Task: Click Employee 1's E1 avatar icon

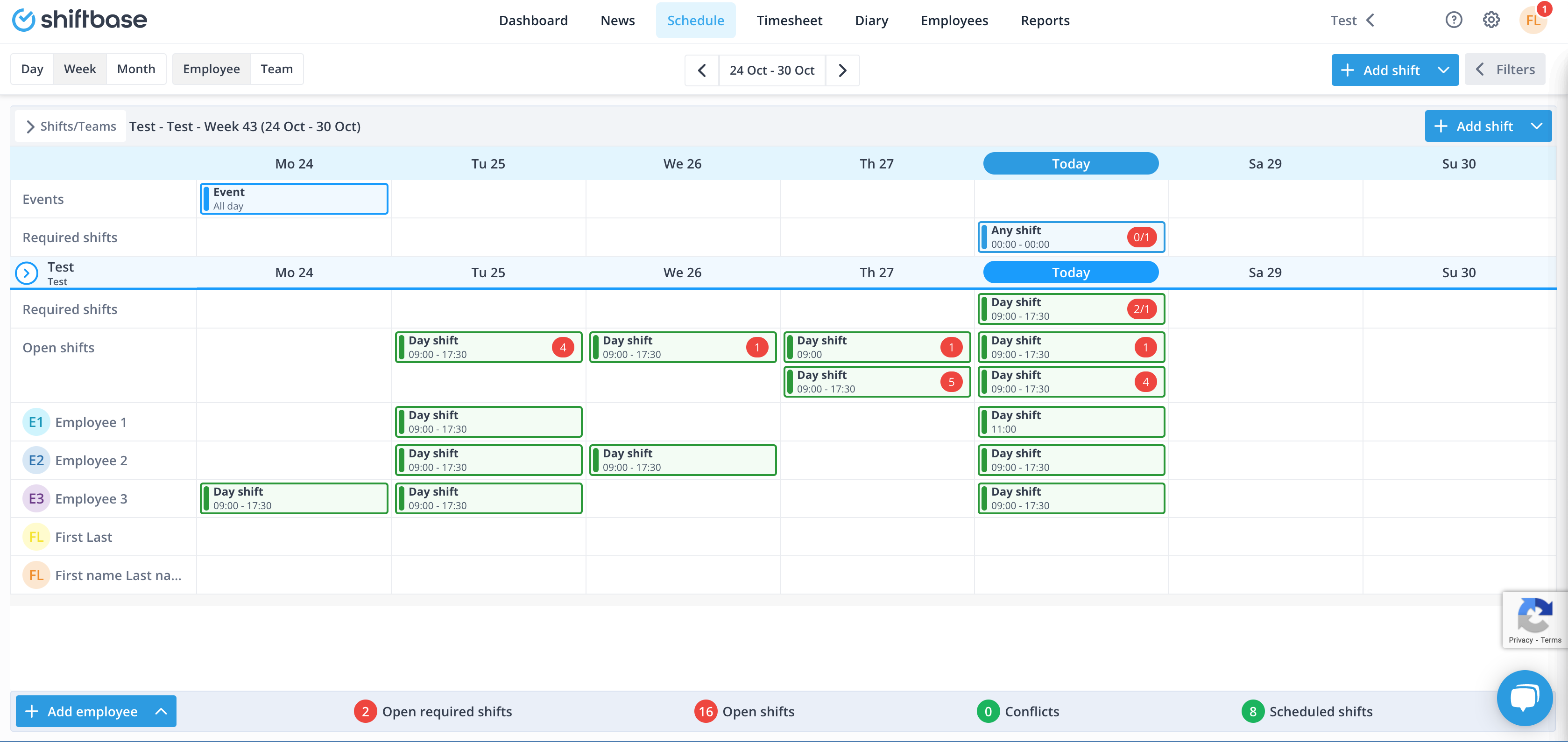Action: pyautogui.click(x=36, y=421)
